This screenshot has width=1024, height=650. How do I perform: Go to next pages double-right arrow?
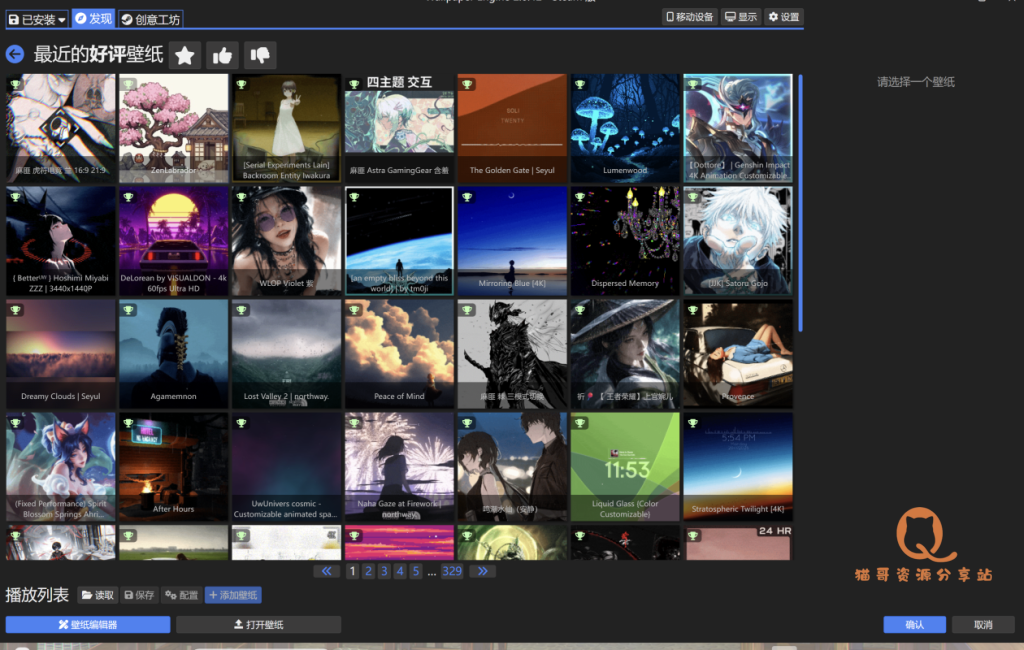(x=483, y=572)
